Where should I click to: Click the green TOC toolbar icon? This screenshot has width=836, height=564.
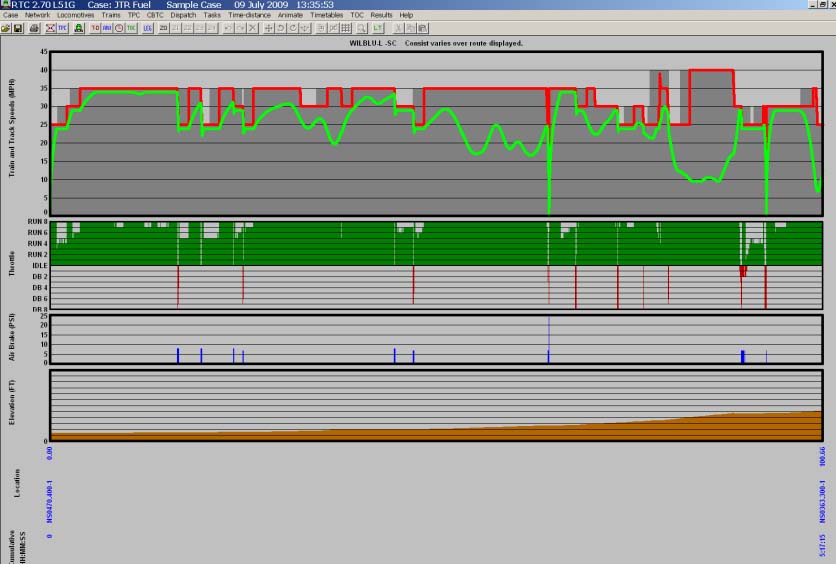[x=131, y=28]
